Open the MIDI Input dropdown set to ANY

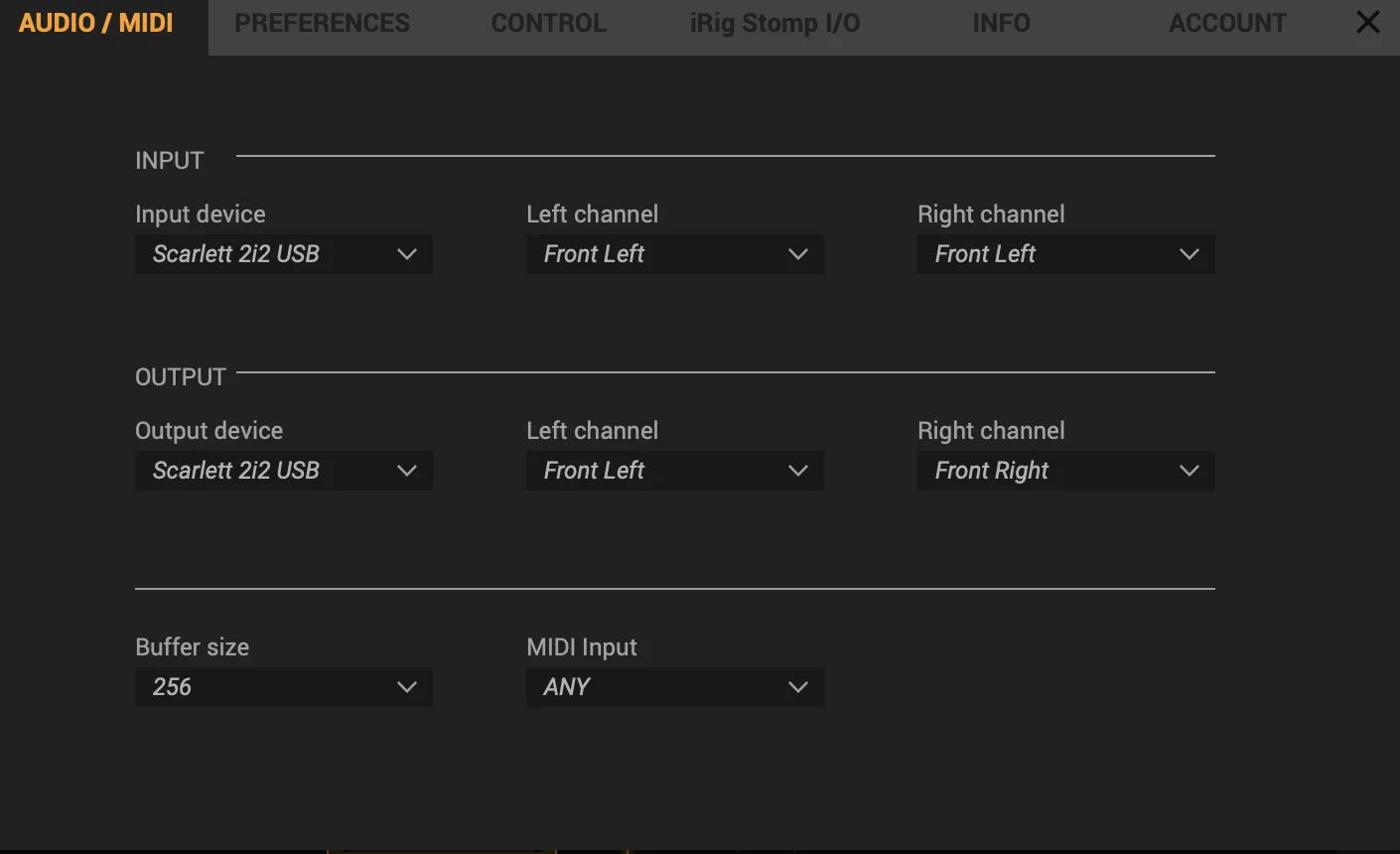pos(674,686)
